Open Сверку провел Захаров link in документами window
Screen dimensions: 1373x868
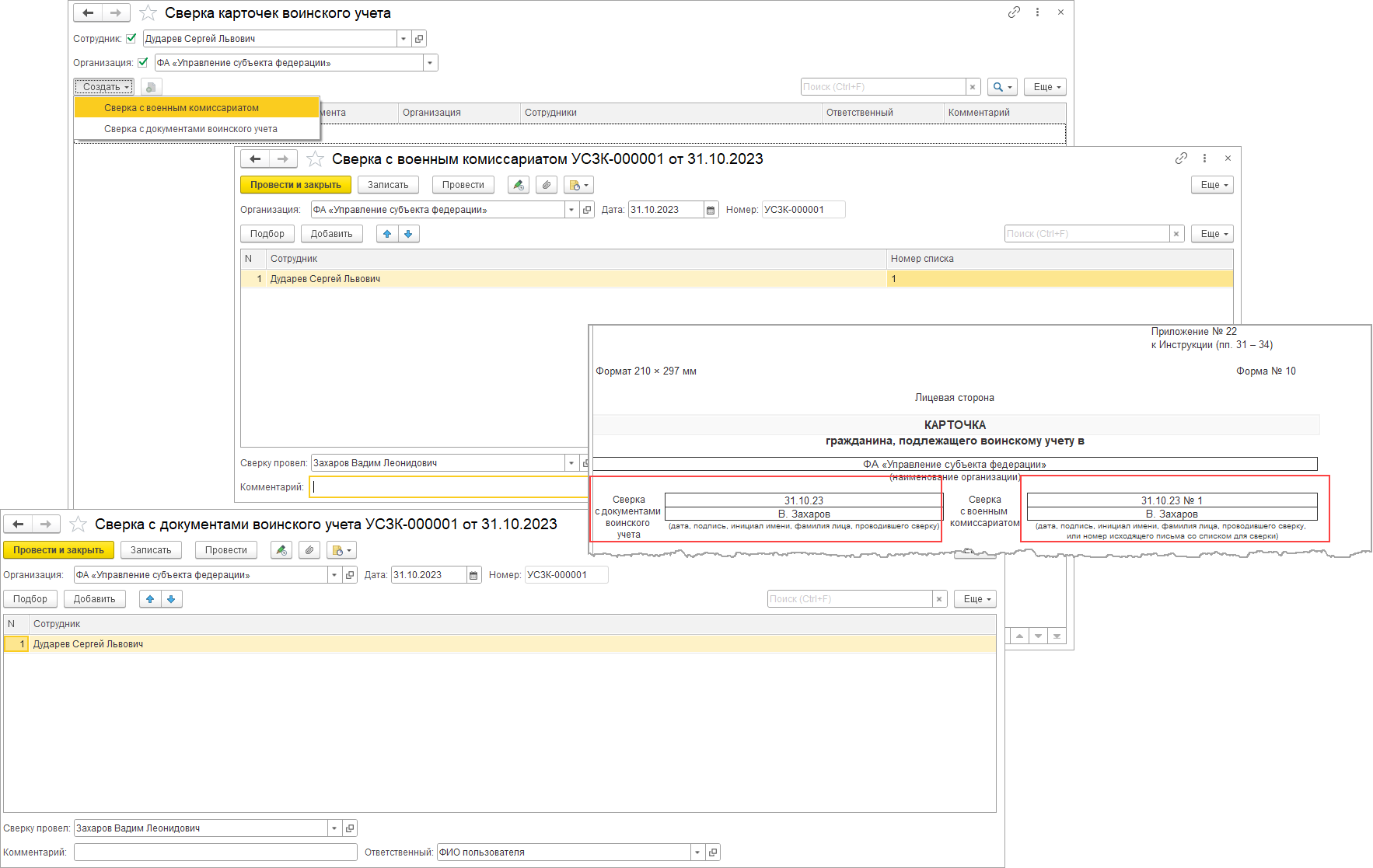tap(351, 828)
